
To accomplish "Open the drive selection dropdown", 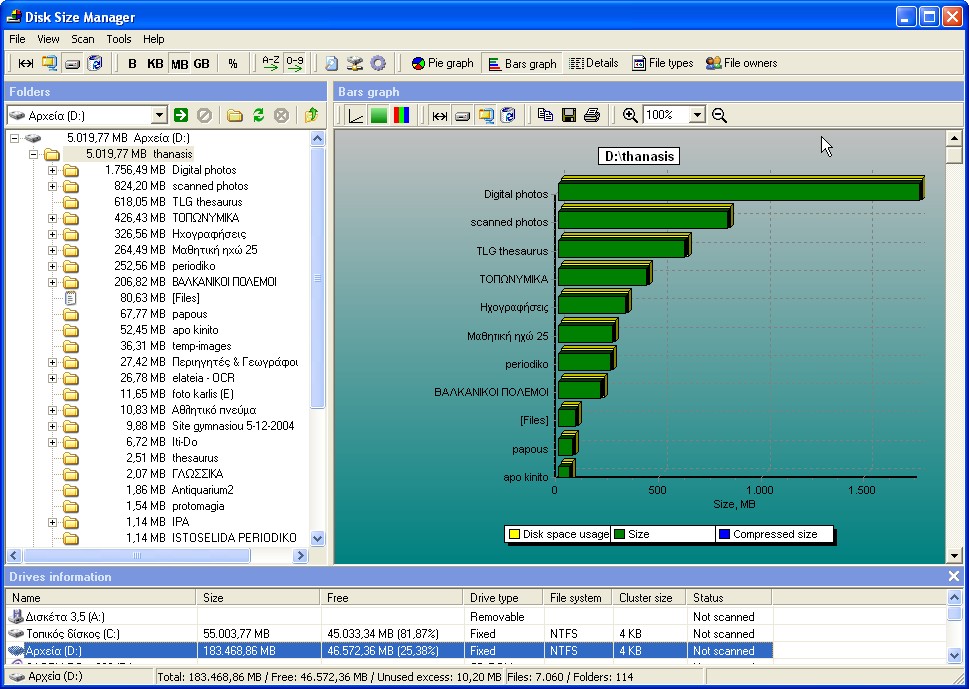I will pos(158,116).
